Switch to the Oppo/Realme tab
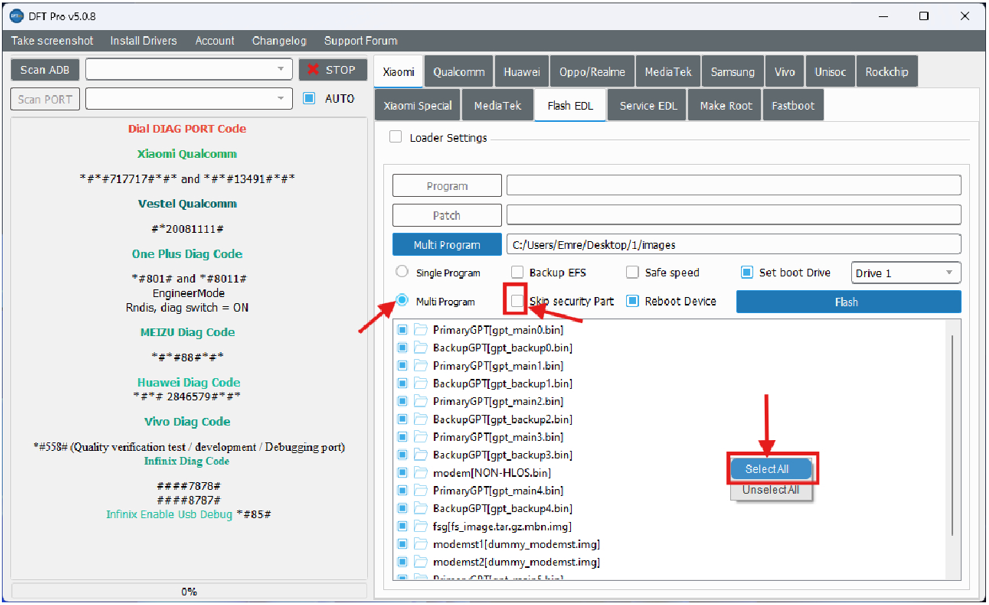This screenshot has height=605, width=989. [592, 71]
